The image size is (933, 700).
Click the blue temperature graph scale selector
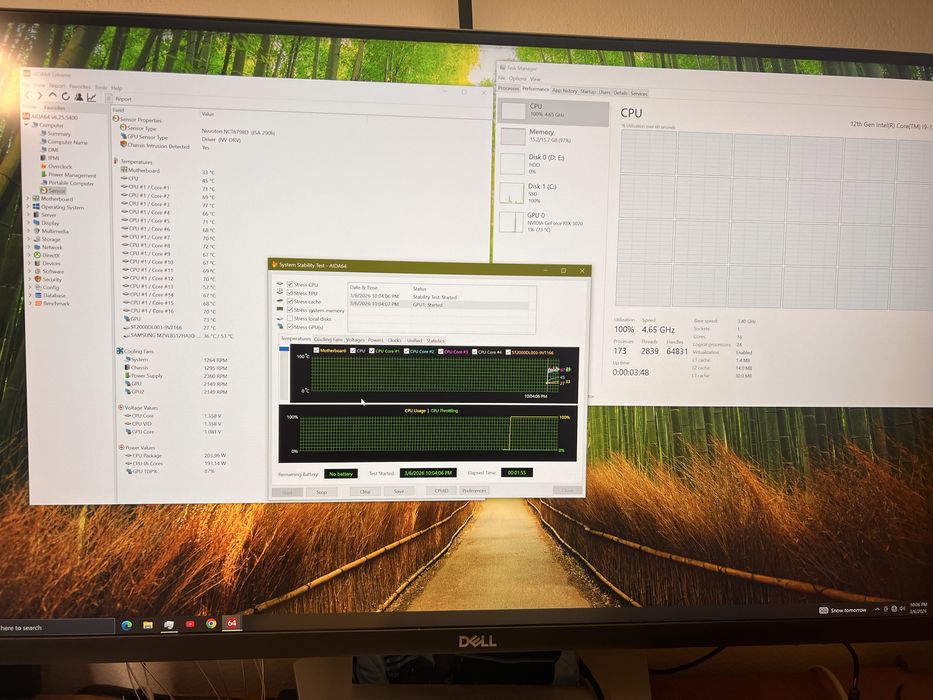tap(284, 349)
